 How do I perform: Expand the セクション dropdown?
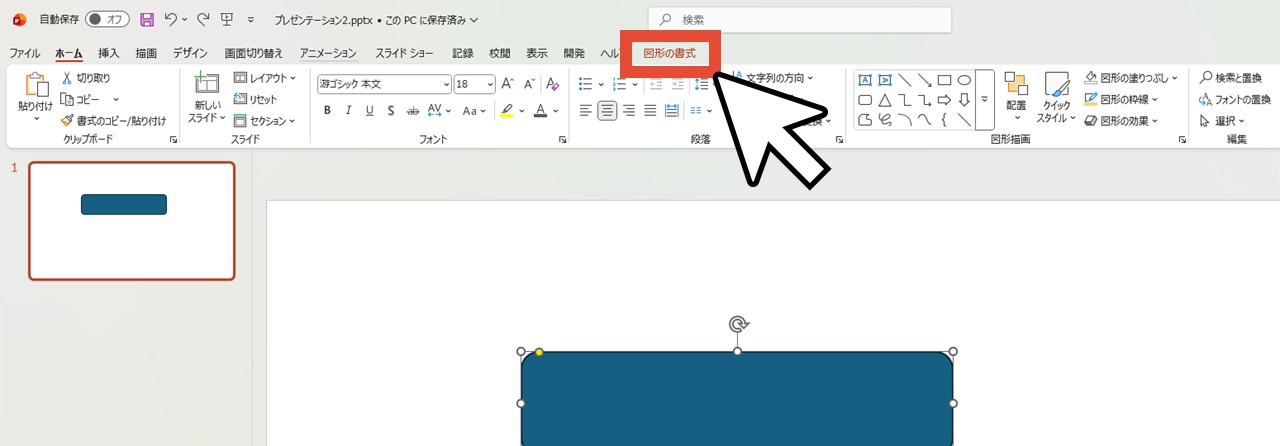click(x=265, y=121)
